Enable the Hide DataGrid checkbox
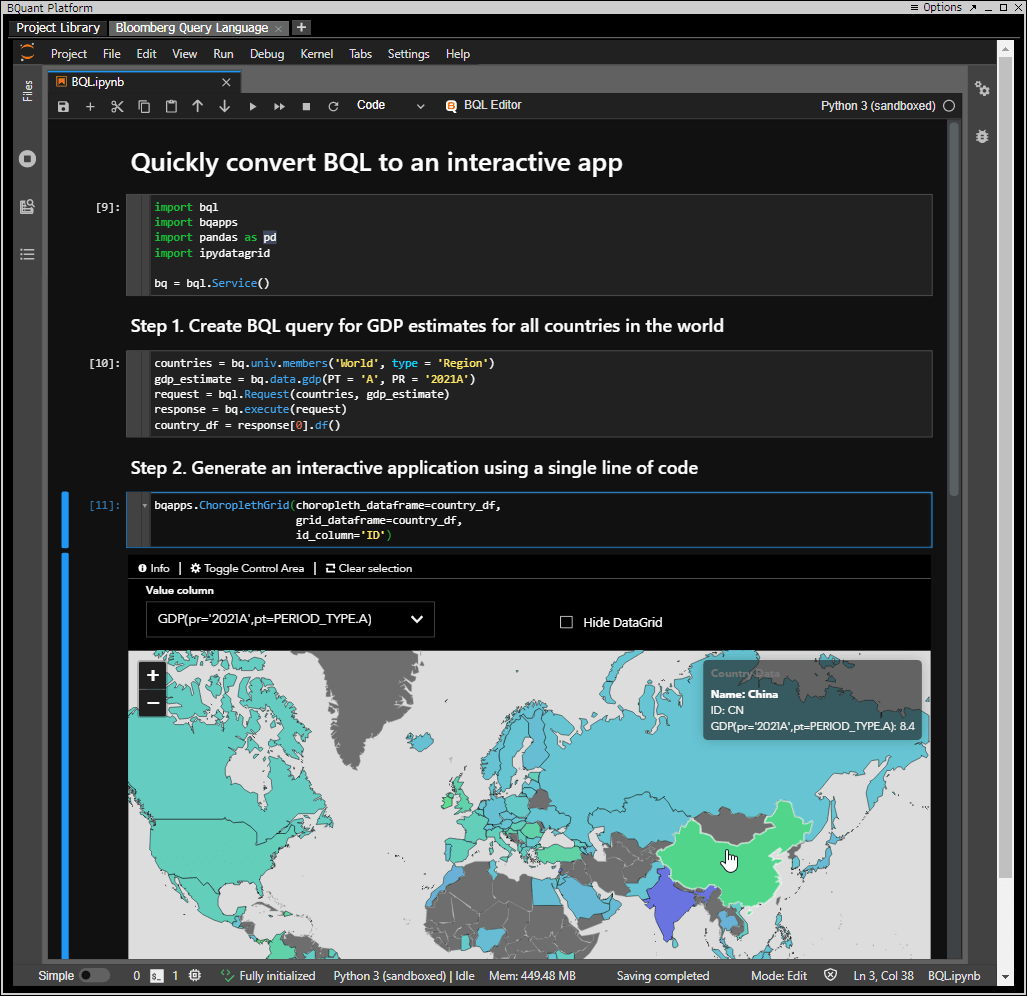 coord(566,622)
